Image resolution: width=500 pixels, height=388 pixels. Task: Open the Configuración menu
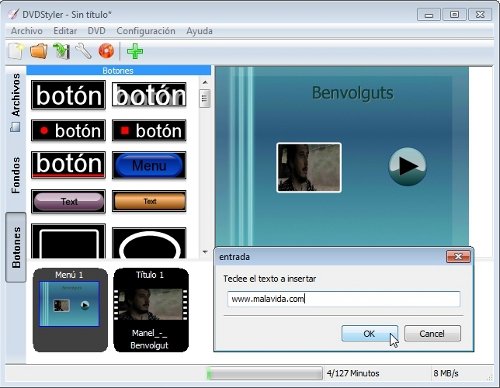click(x=146, y=31)
